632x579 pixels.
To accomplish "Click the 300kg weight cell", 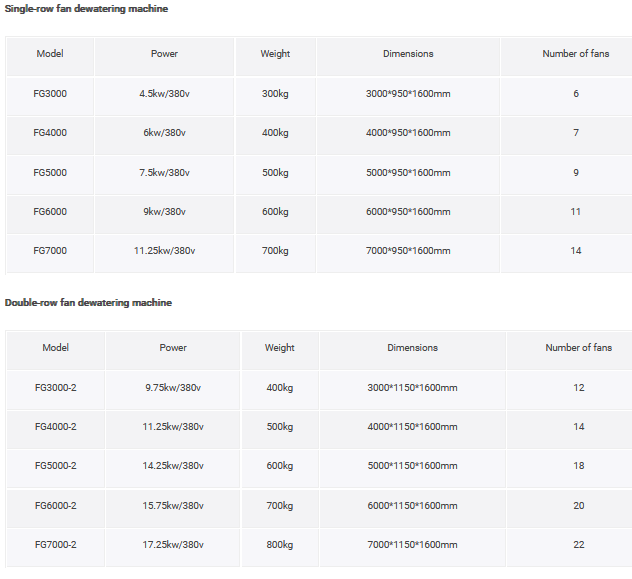I will [275, 93].
